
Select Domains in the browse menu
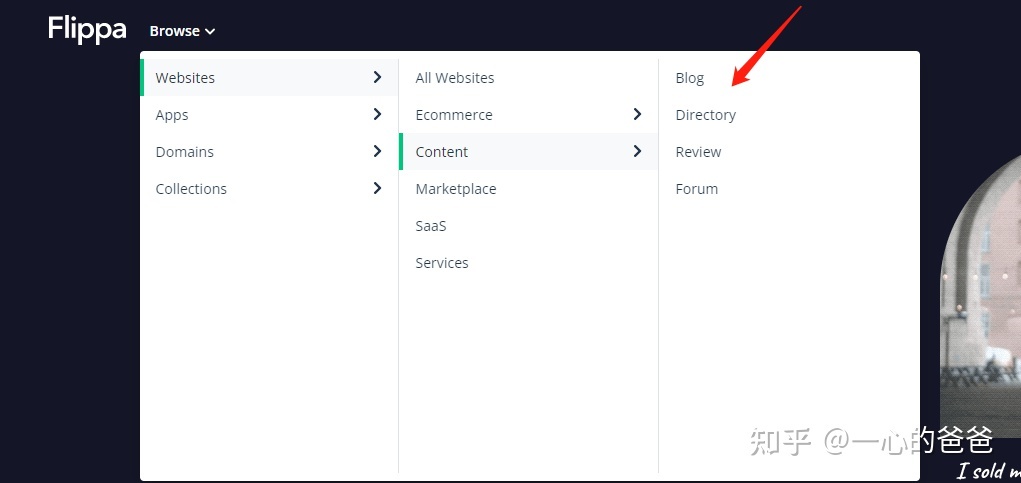270,152
